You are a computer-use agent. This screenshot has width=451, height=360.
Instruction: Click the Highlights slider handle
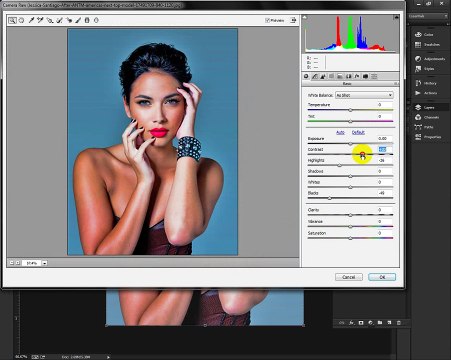point(340,165)
